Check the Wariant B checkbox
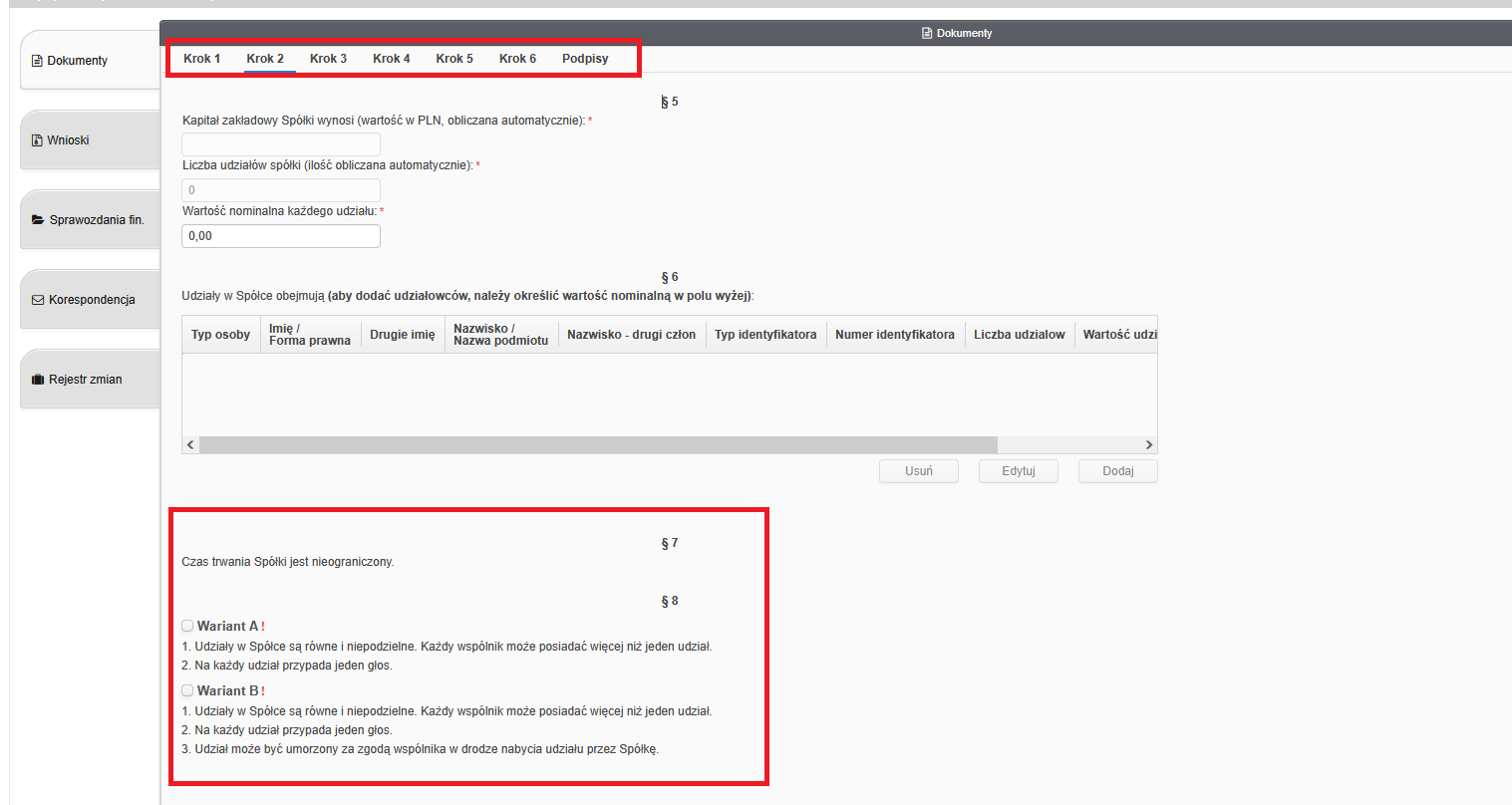Screen dimensions: 1512x805 pyautogui.click(x=187, y=690)
